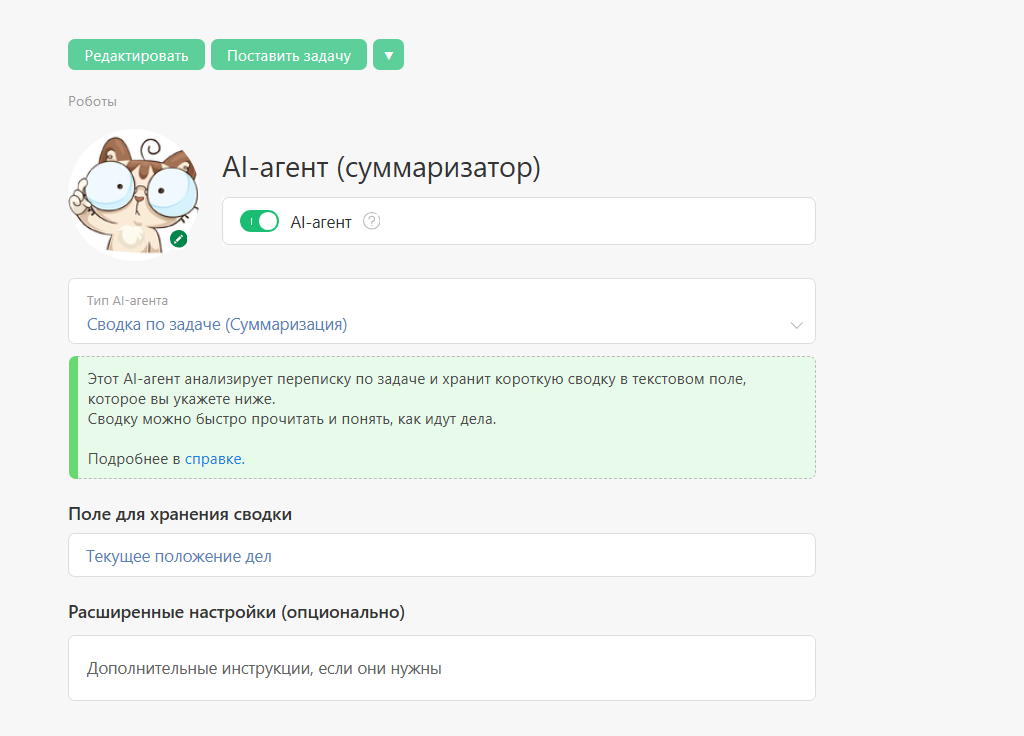Open the dropdown arrow beside Поставить задачу
This screenshot has height=736, width=1024.
point(389,55)
